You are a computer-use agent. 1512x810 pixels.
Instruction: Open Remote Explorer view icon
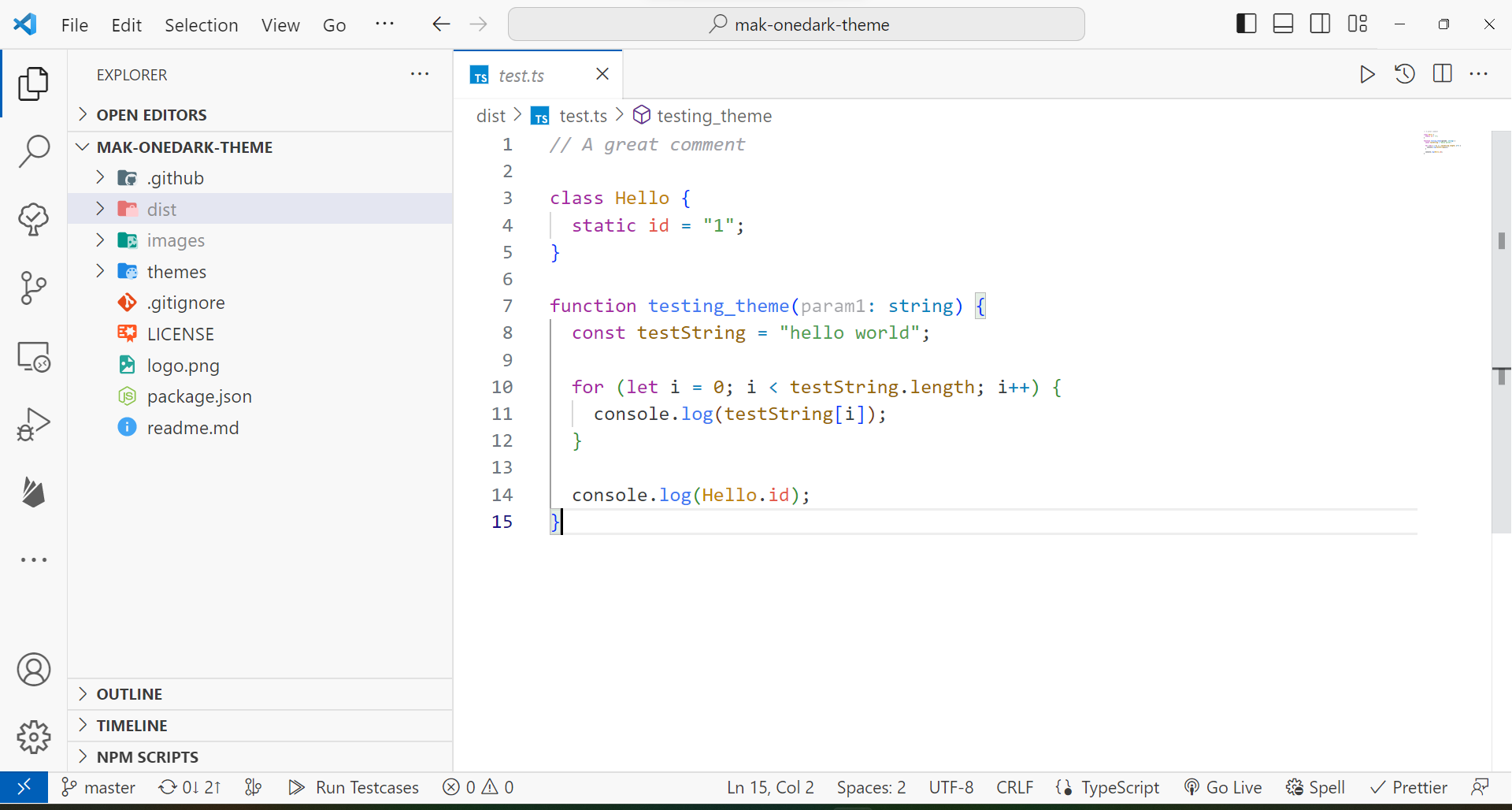pos(33,357)
